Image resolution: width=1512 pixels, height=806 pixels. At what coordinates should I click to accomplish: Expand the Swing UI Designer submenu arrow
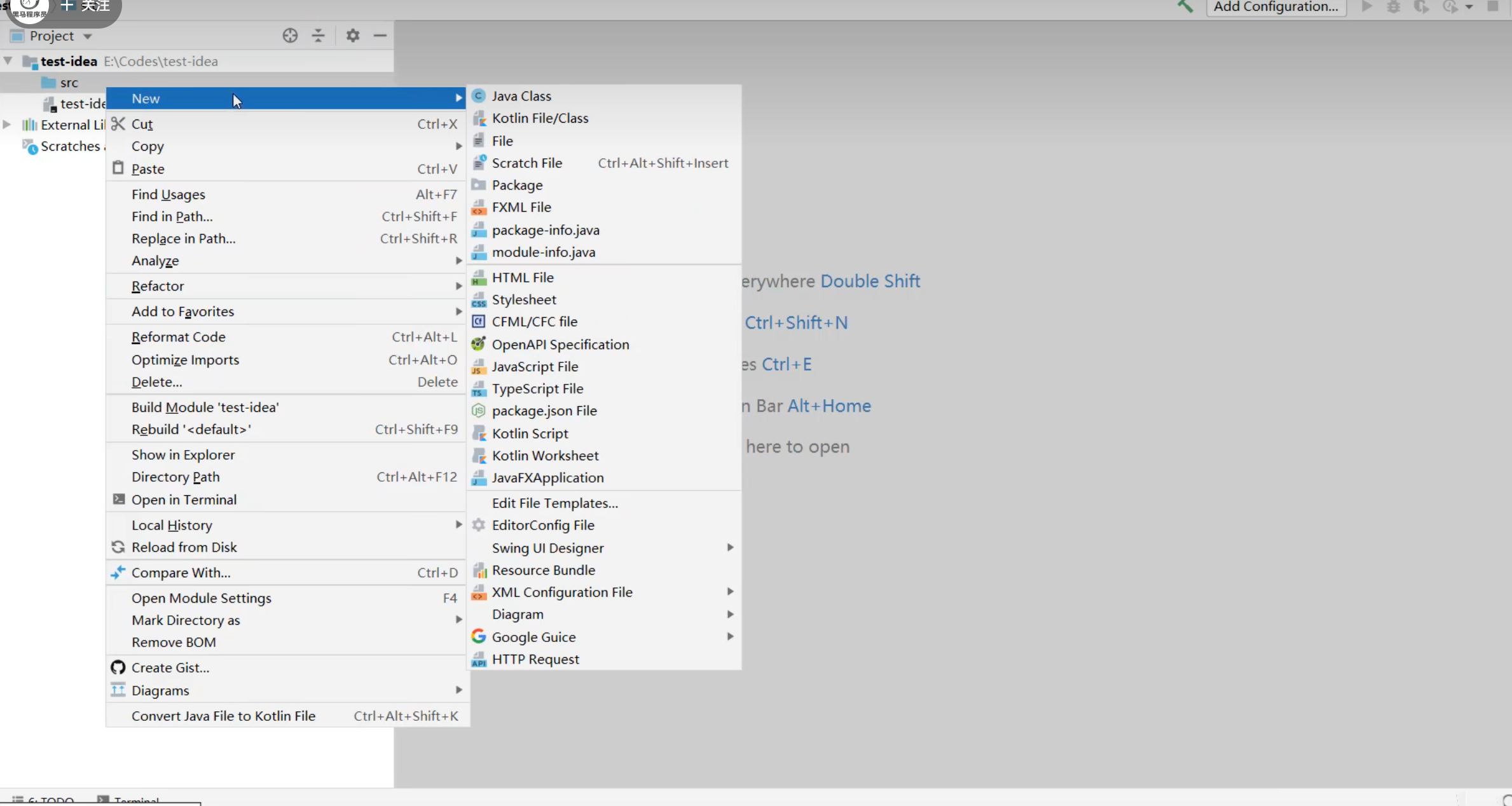pyautogui.click(x=730, y=548)
